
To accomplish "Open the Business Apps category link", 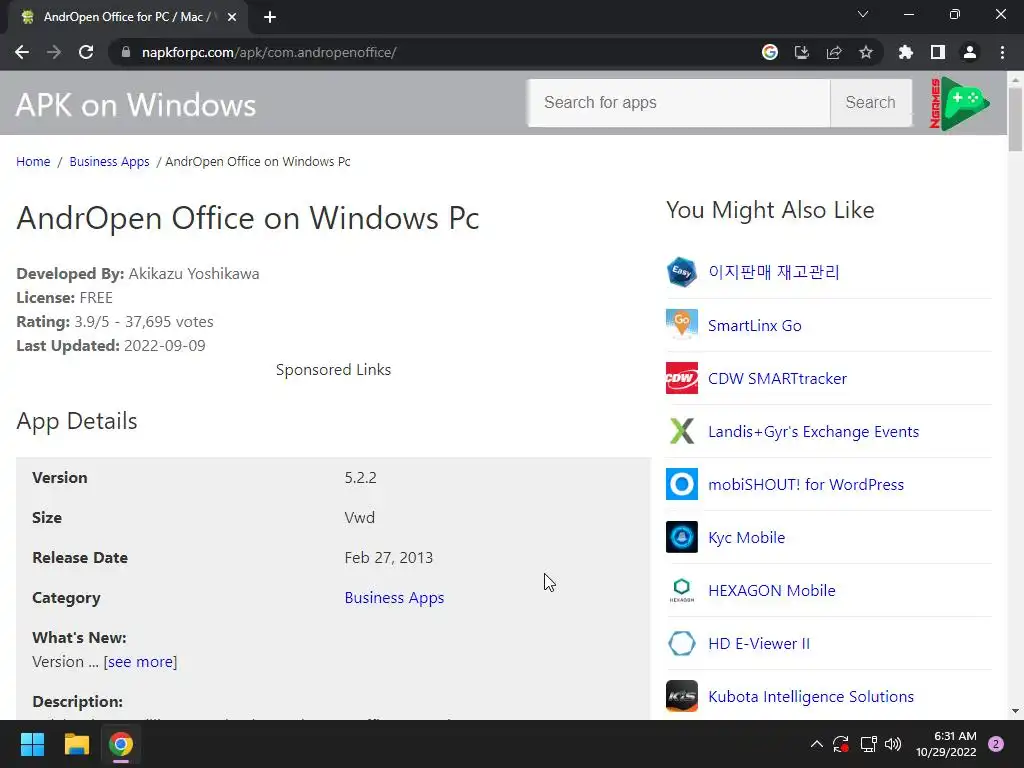I will pyautogui.click(x=394, y=598).
